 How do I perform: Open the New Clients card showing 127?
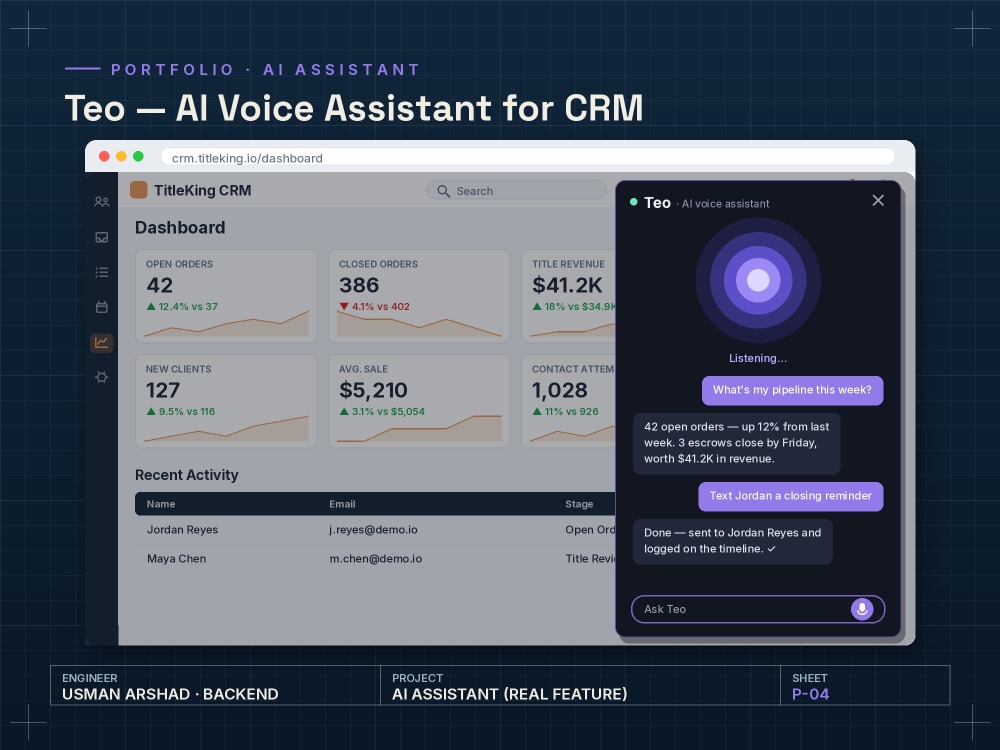pos(226,401)
